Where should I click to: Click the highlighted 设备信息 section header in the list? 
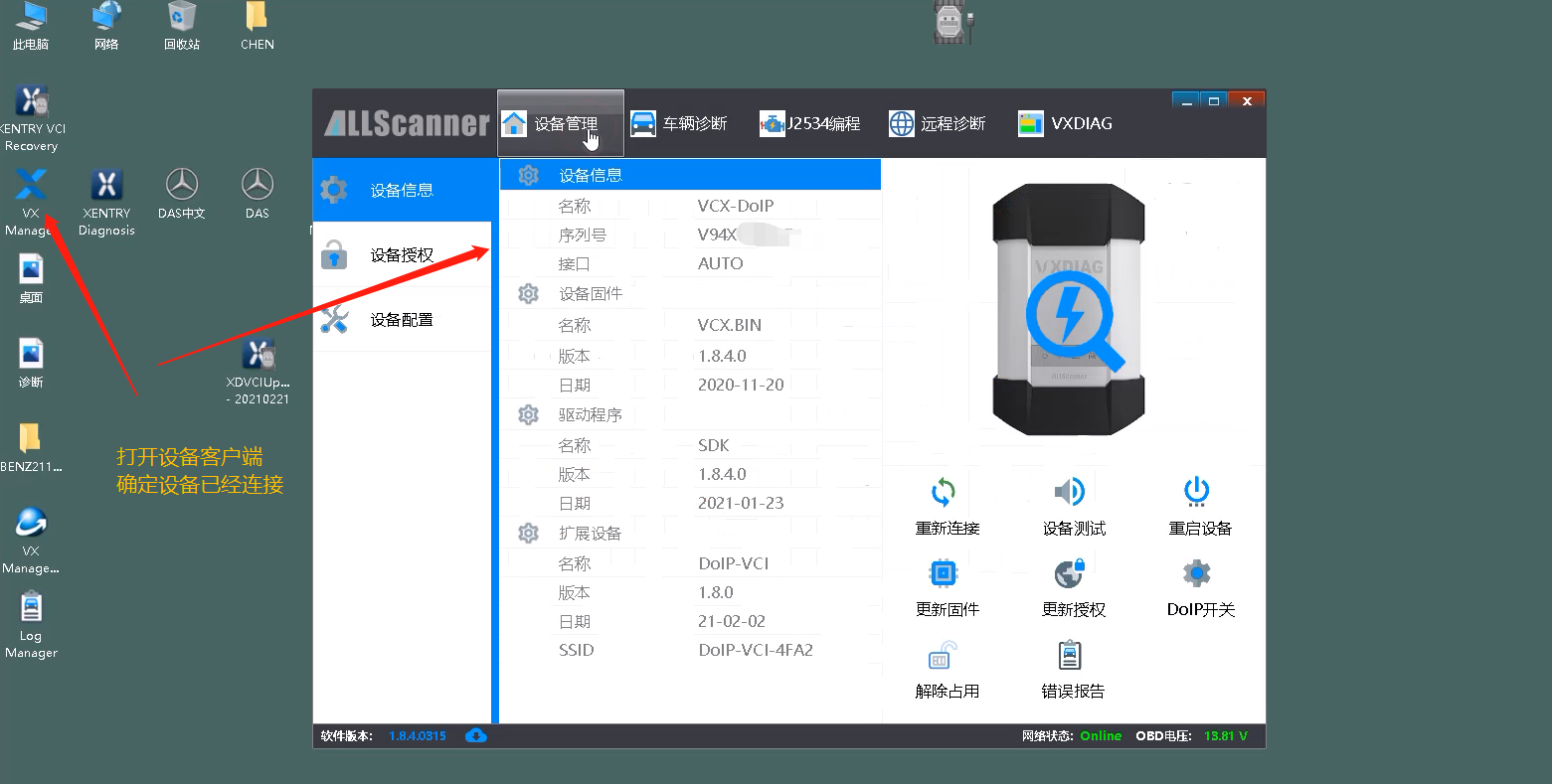coord(690,175)
